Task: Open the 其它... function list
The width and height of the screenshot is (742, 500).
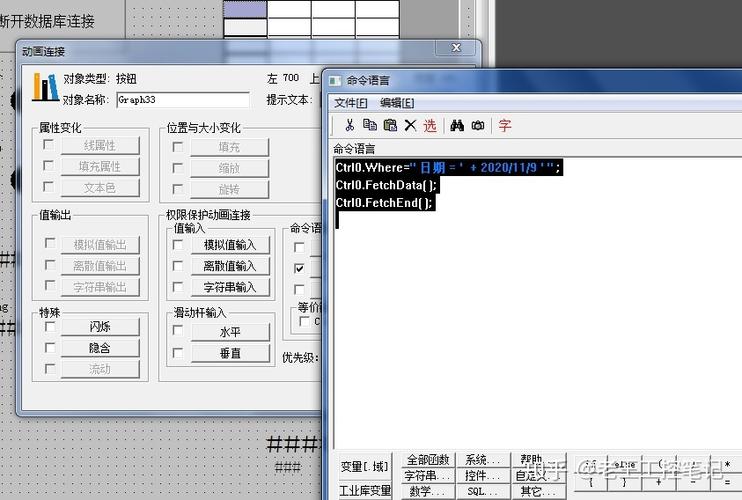Action: [538, 491]
